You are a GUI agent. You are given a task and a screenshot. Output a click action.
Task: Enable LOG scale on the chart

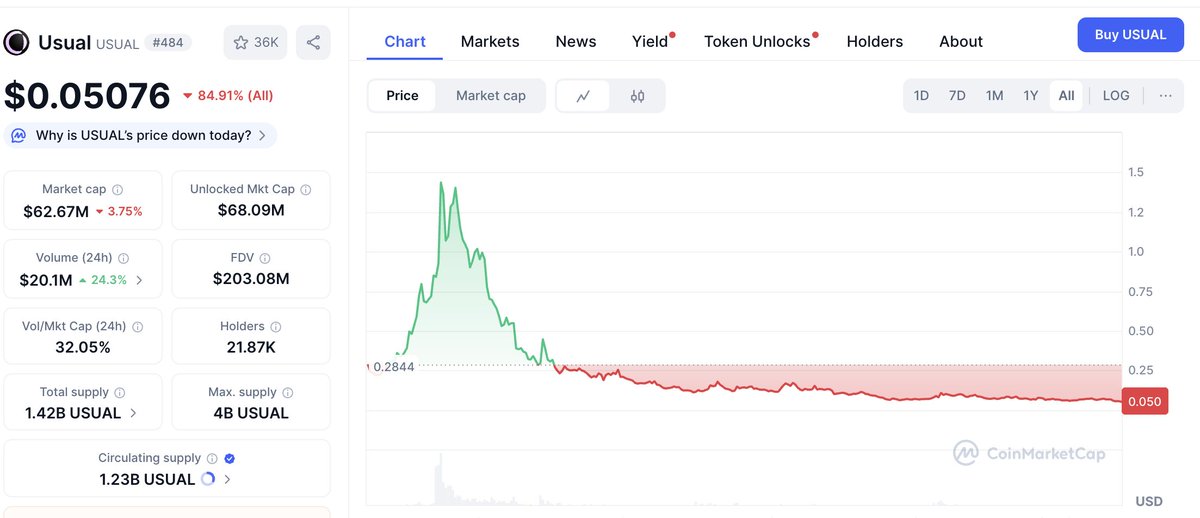pyautogui.click(x=1116, y=96)
